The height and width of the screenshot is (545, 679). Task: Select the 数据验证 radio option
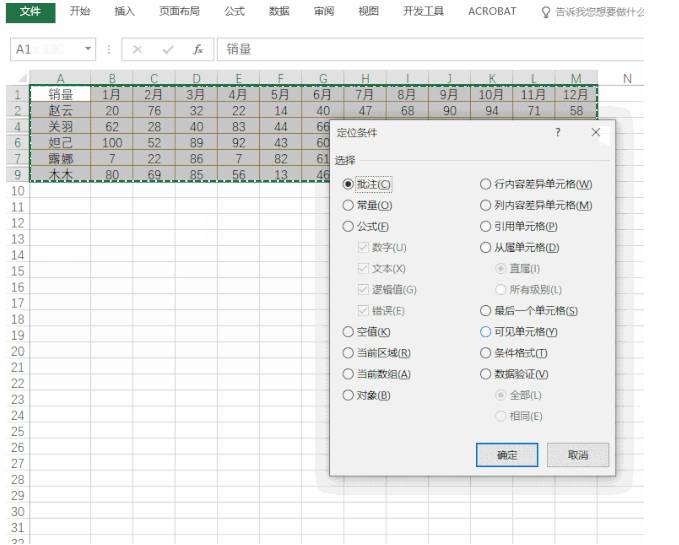click(x=486, y=374)
